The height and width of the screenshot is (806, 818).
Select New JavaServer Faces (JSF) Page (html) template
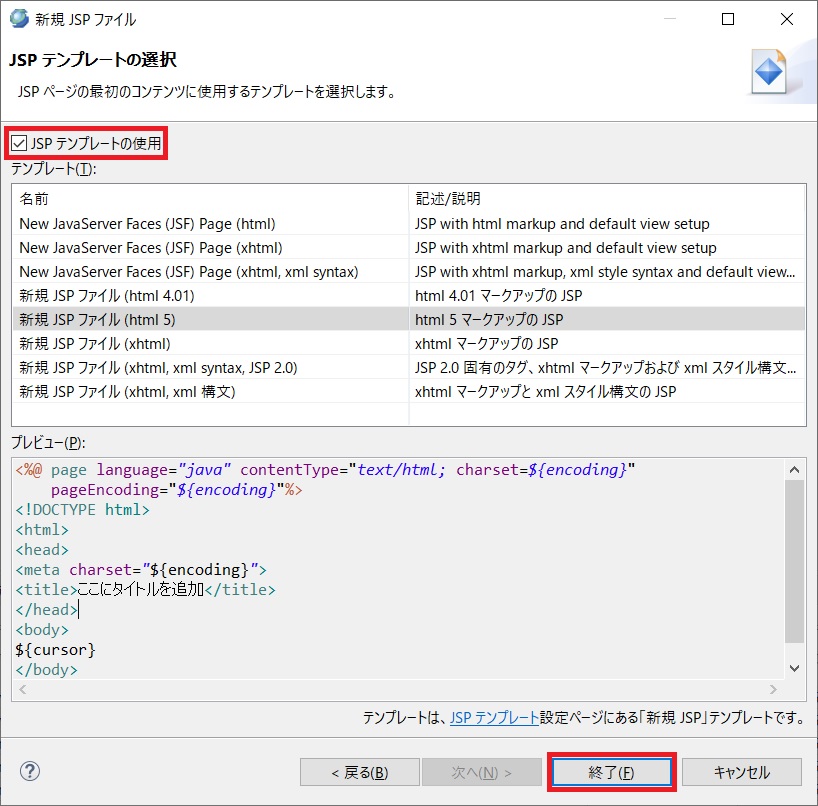click(x=147, y=224)
